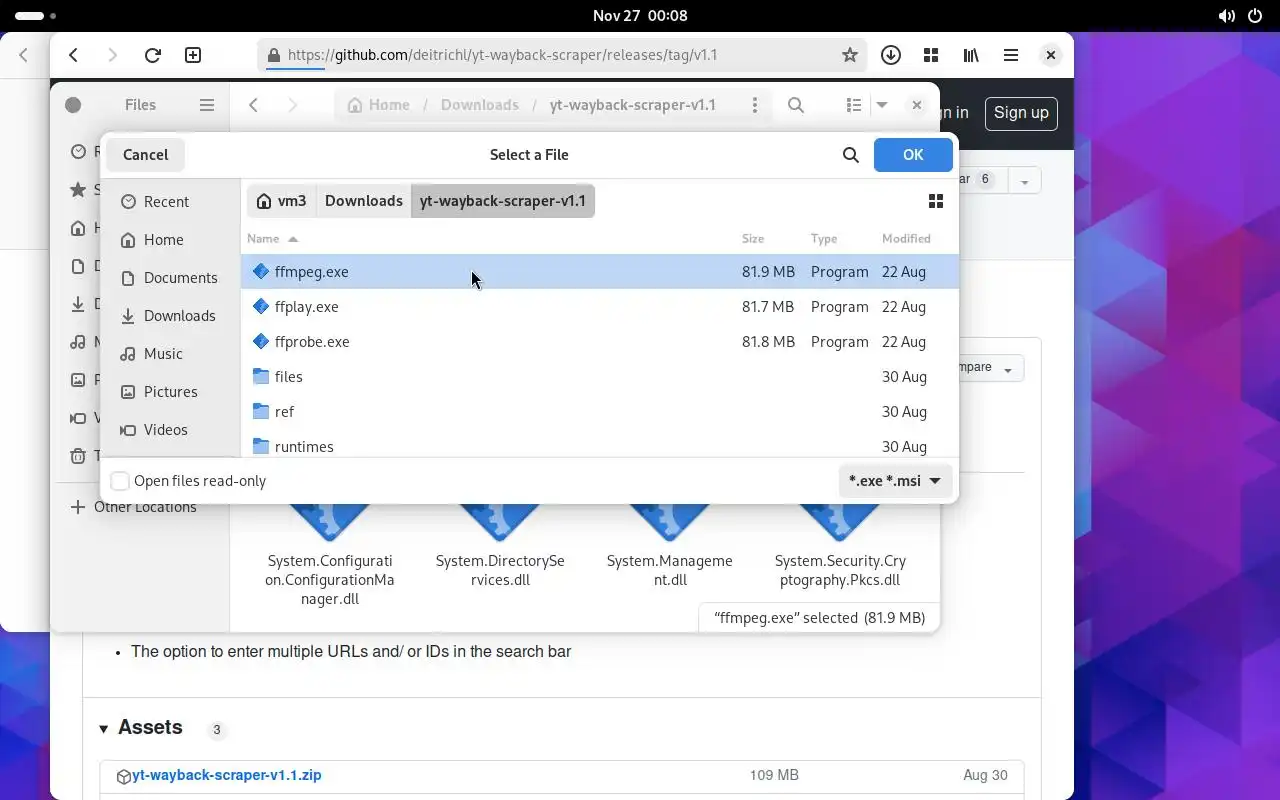Open system volume indicator in top bar
Image resolution: width=1280 pixels, height=800 pixels.
tap(1227, 16)
